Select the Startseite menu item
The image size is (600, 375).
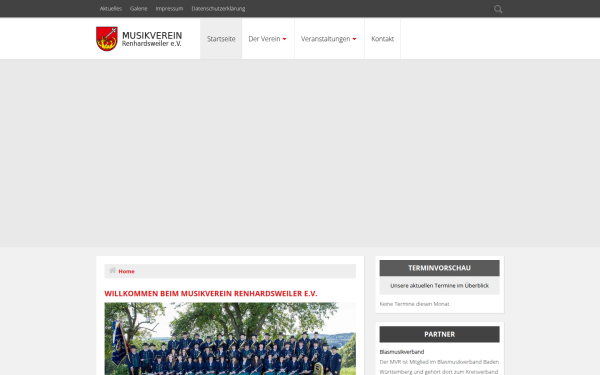click(x=221, y=39)
